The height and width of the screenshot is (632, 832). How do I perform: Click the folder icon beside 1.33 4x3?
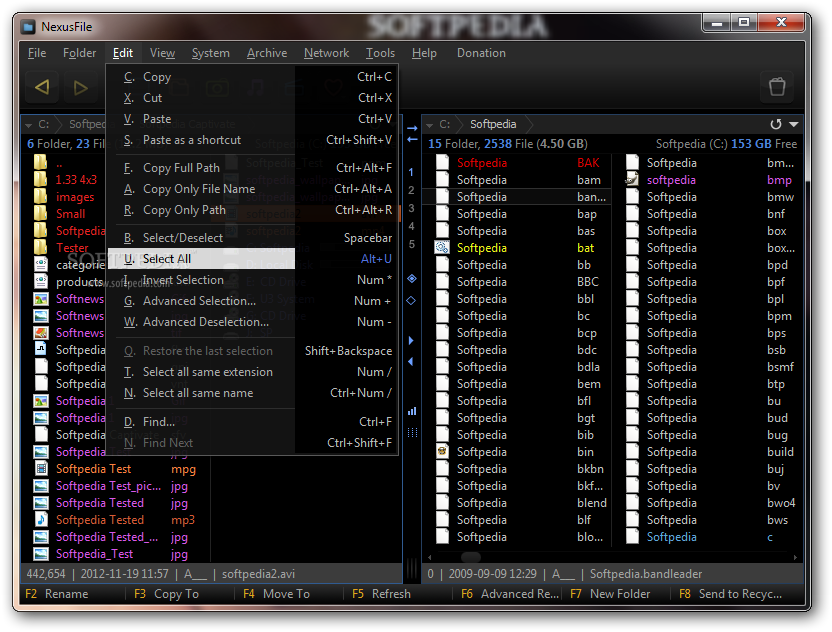[40, 179]
